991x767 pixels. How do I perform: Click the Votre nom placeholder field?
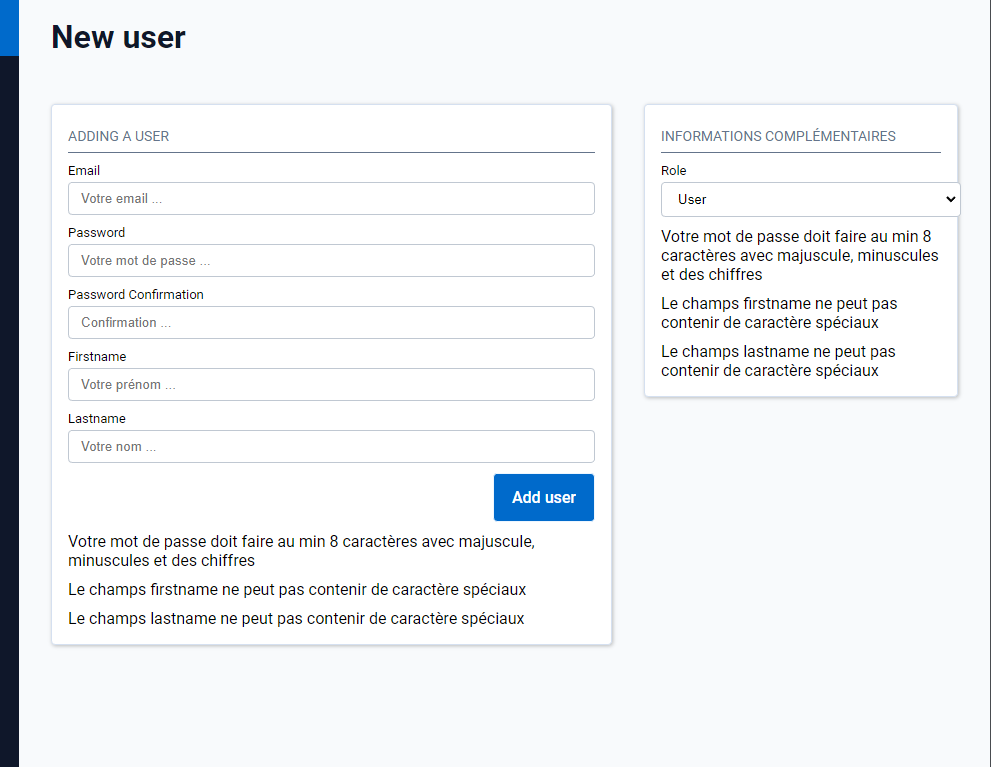330,446
